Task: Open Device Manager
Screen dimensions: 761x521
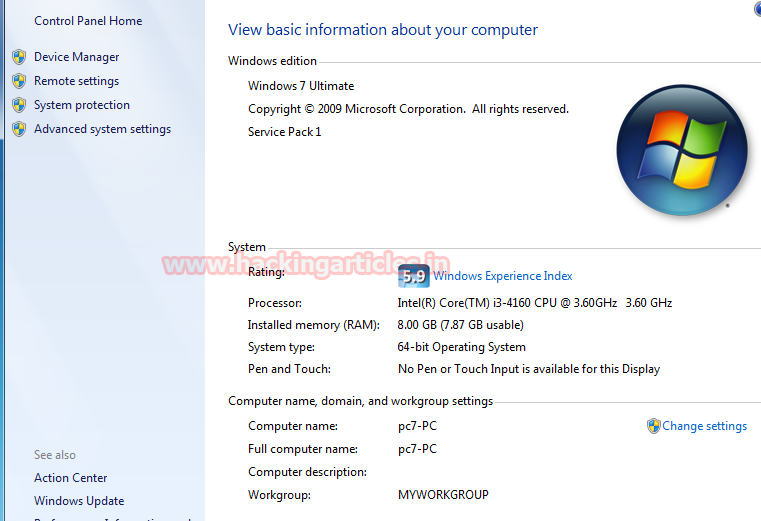Action: coord(76,57)
